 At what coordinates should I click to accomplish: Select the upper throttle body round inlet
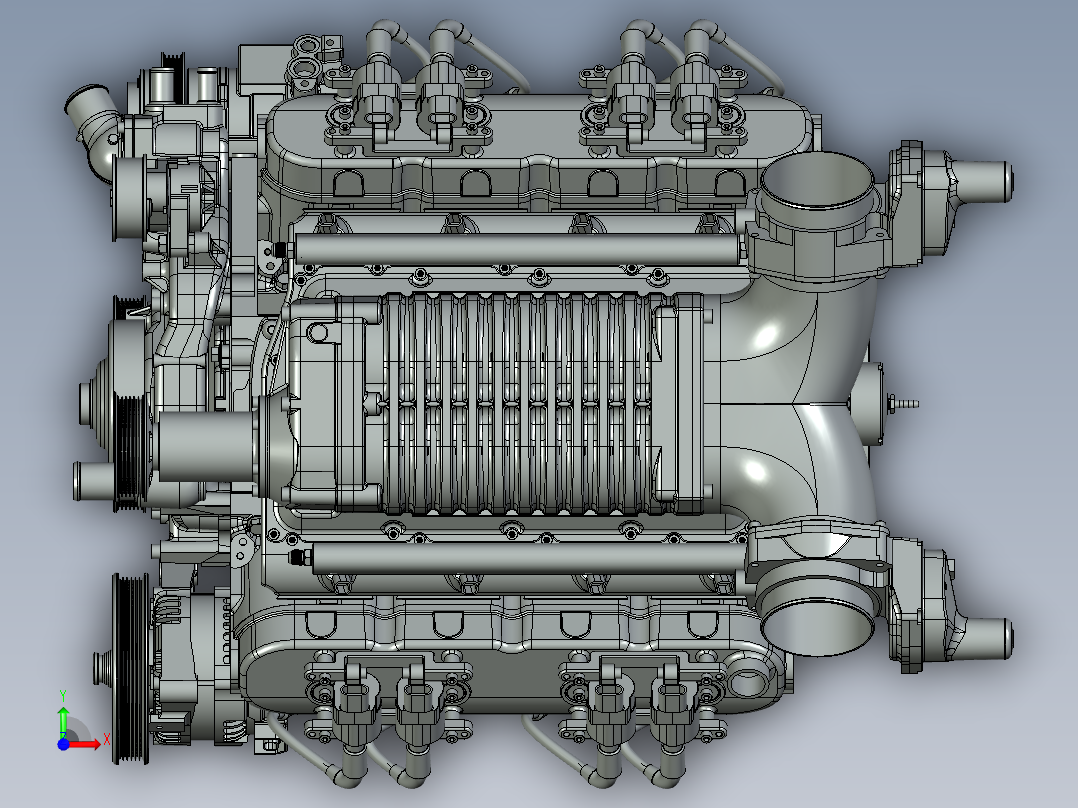817,181
